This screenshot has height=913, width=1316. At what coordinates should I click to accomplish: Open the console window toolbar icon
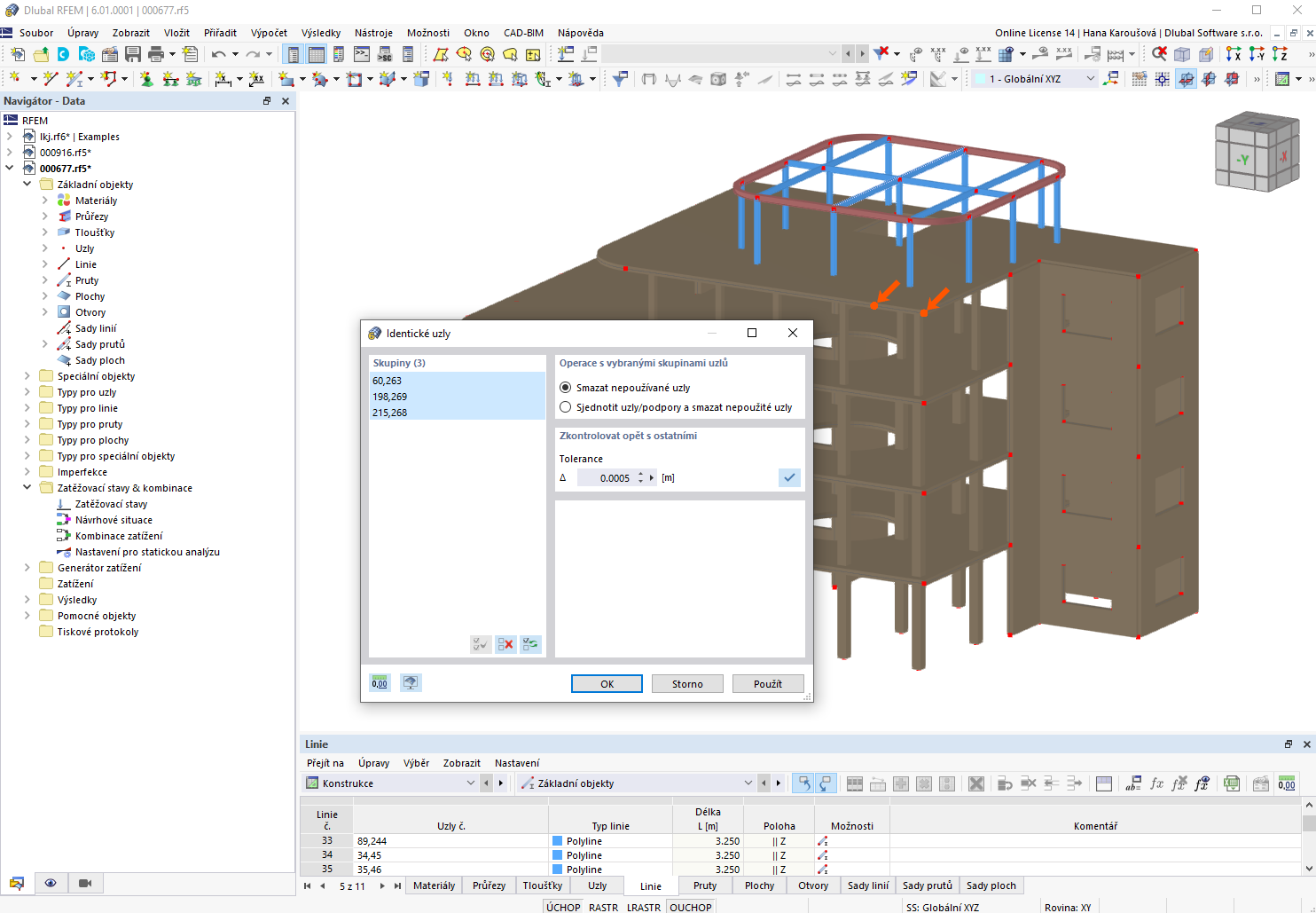click(362, 54)
